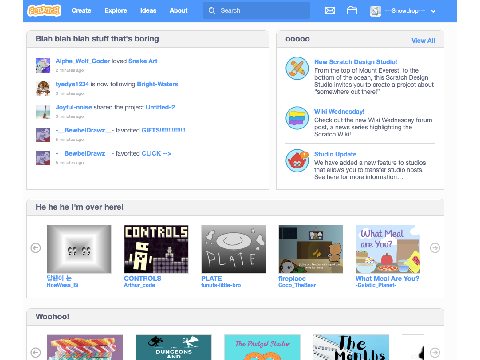Open the Alpha_Wolf_Coder profile link
The height and width of the screenshot is (360, 480).
click(83, 61)
